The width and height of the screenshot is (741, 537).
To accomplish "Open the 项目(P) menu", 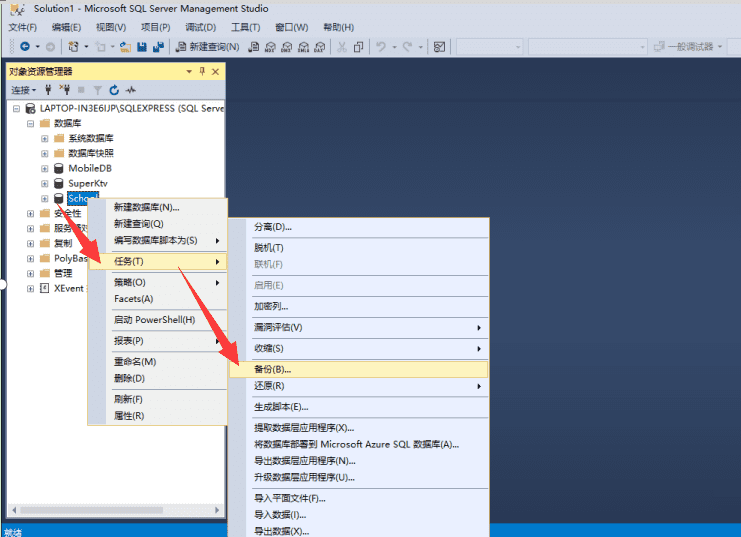I will pos(155,27).
